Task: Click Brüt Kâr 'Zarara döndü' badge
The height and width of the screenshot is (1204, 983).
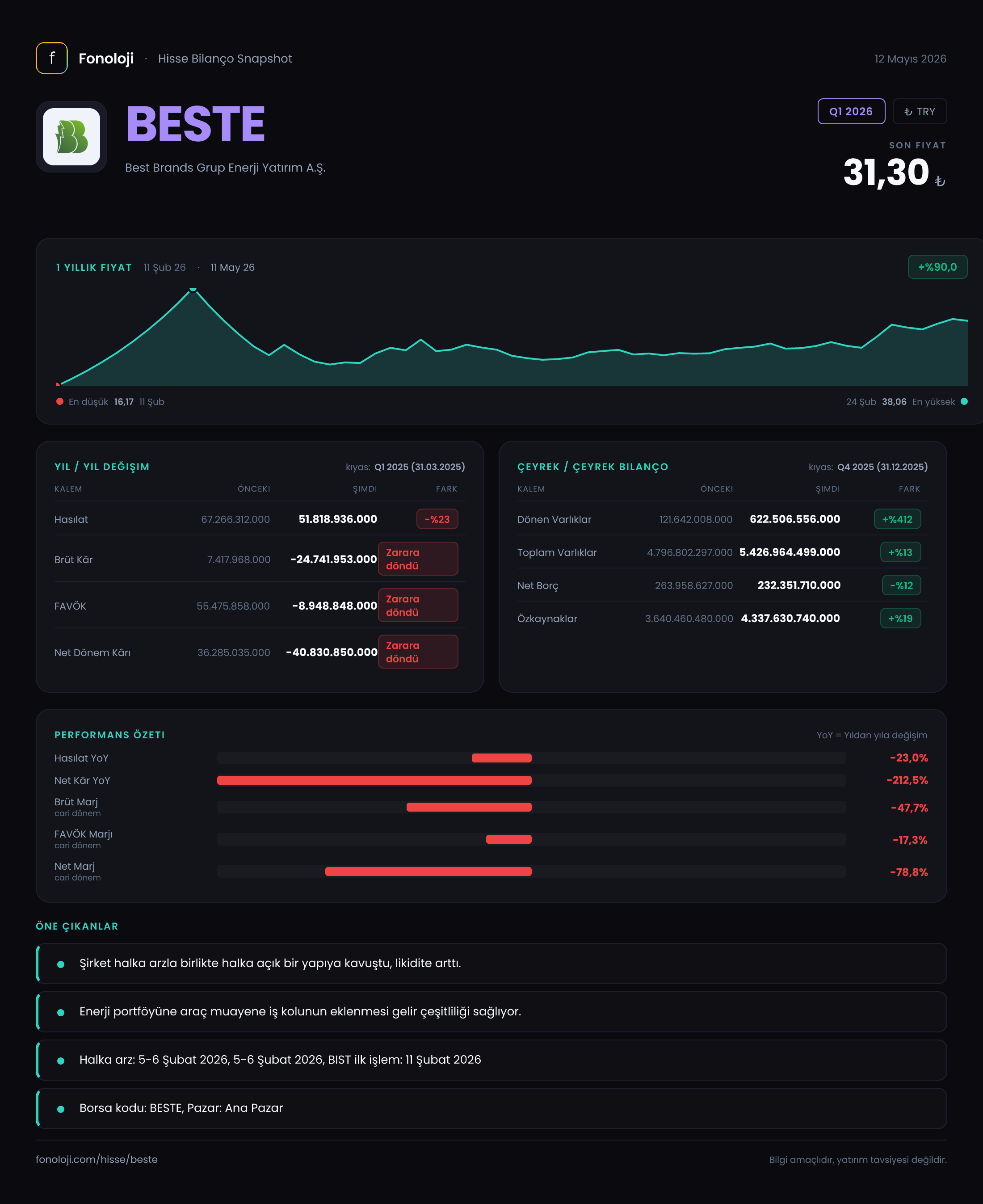Action: tap(418, 559)
